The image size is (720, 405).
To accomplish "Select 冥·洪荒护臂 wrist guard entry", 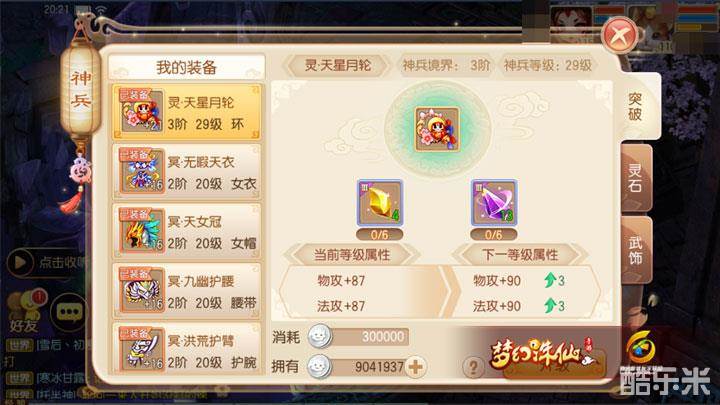I will pyautogui.click(x=187, y=349).
